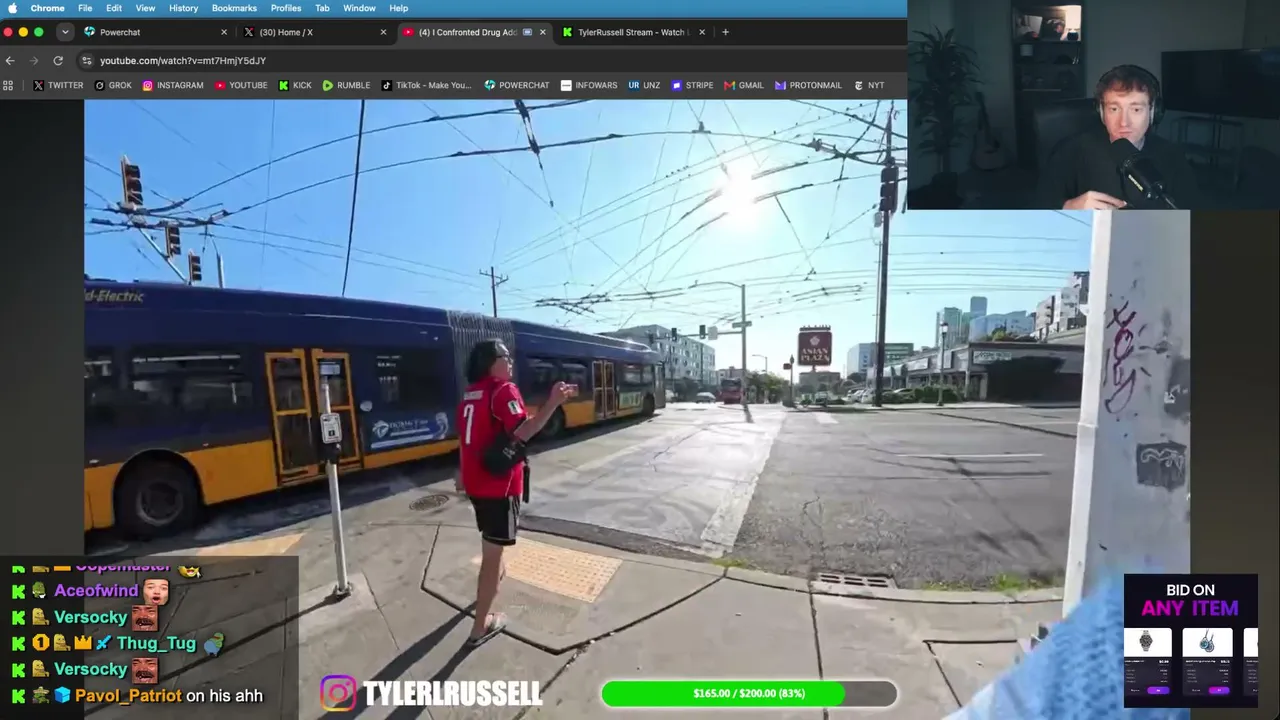Switch to the TylerRussell Stream tab
Image resolution: width=1280 pixels, height=720 pixels.
point(634,32)
